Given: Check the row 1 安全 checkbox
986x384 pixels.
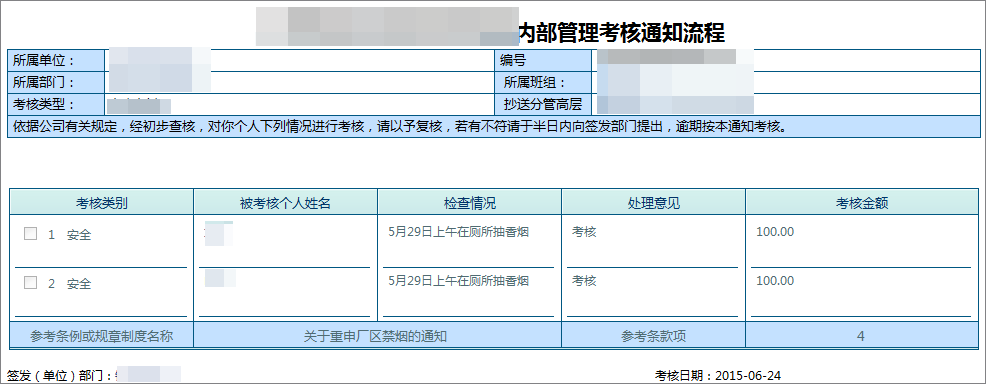Looking at the screenshot, I should coord(30,234).
